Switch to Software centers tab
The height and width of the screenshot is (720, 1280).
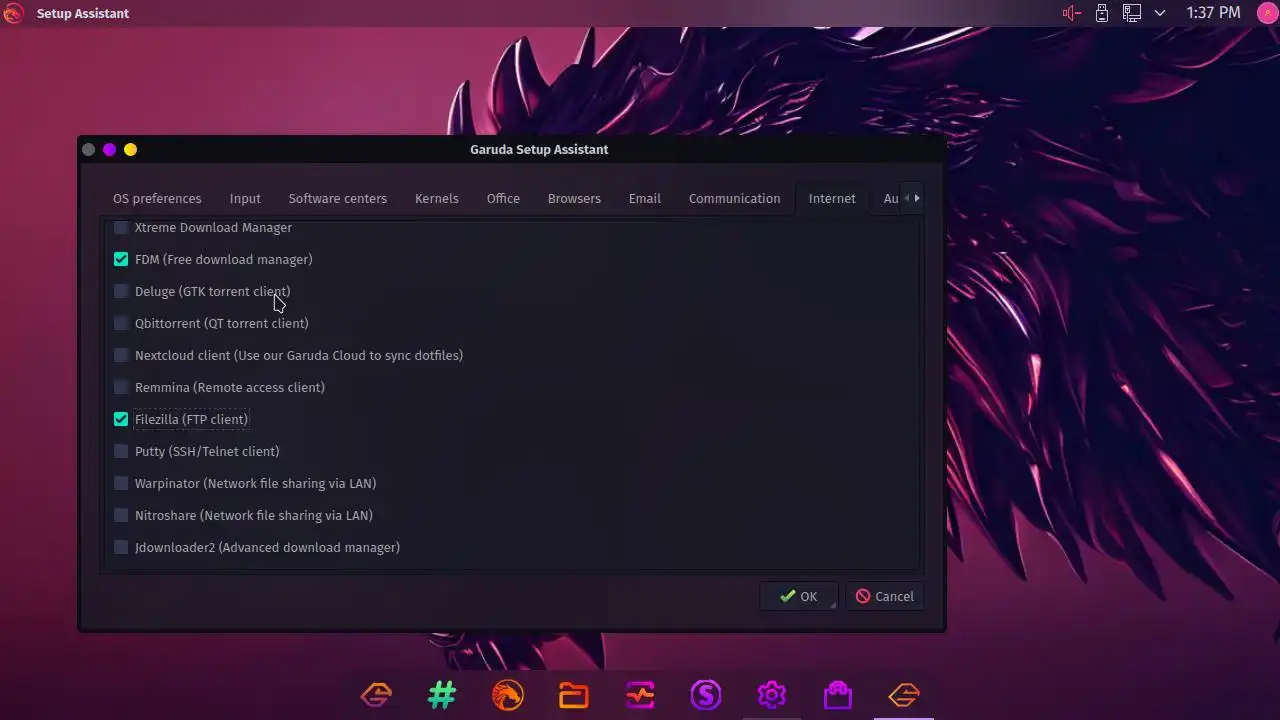click(338, 198)
